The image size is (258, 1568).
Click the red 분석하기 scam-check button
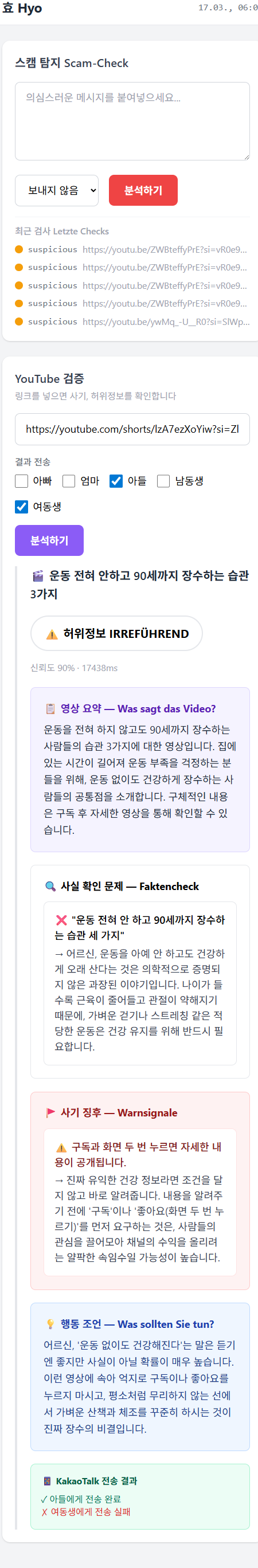pos(143,190)
